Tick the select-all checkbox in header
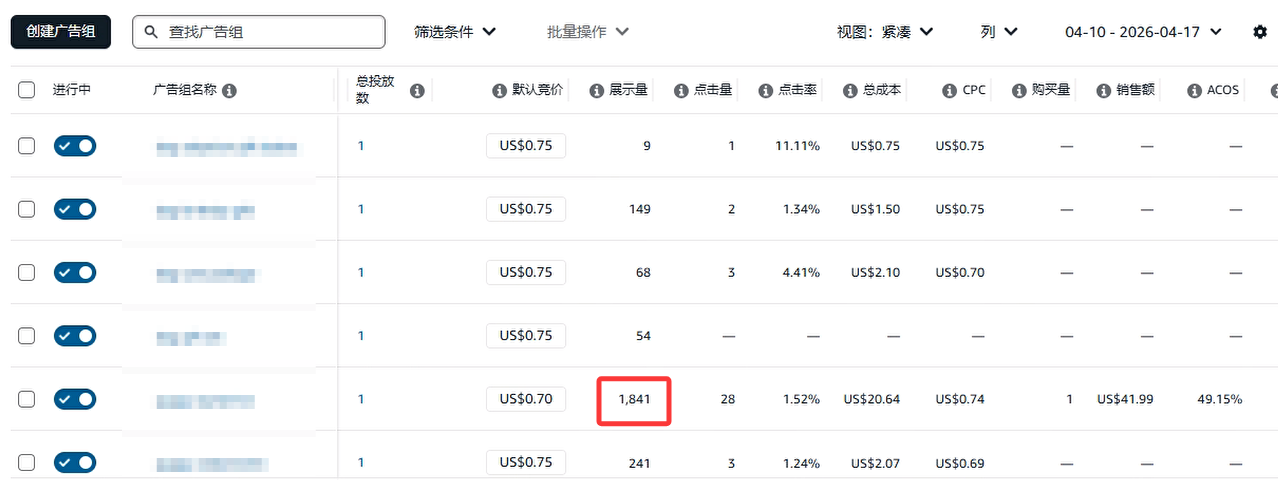This screenshot has height=480, width=1278. pos(27,90)
